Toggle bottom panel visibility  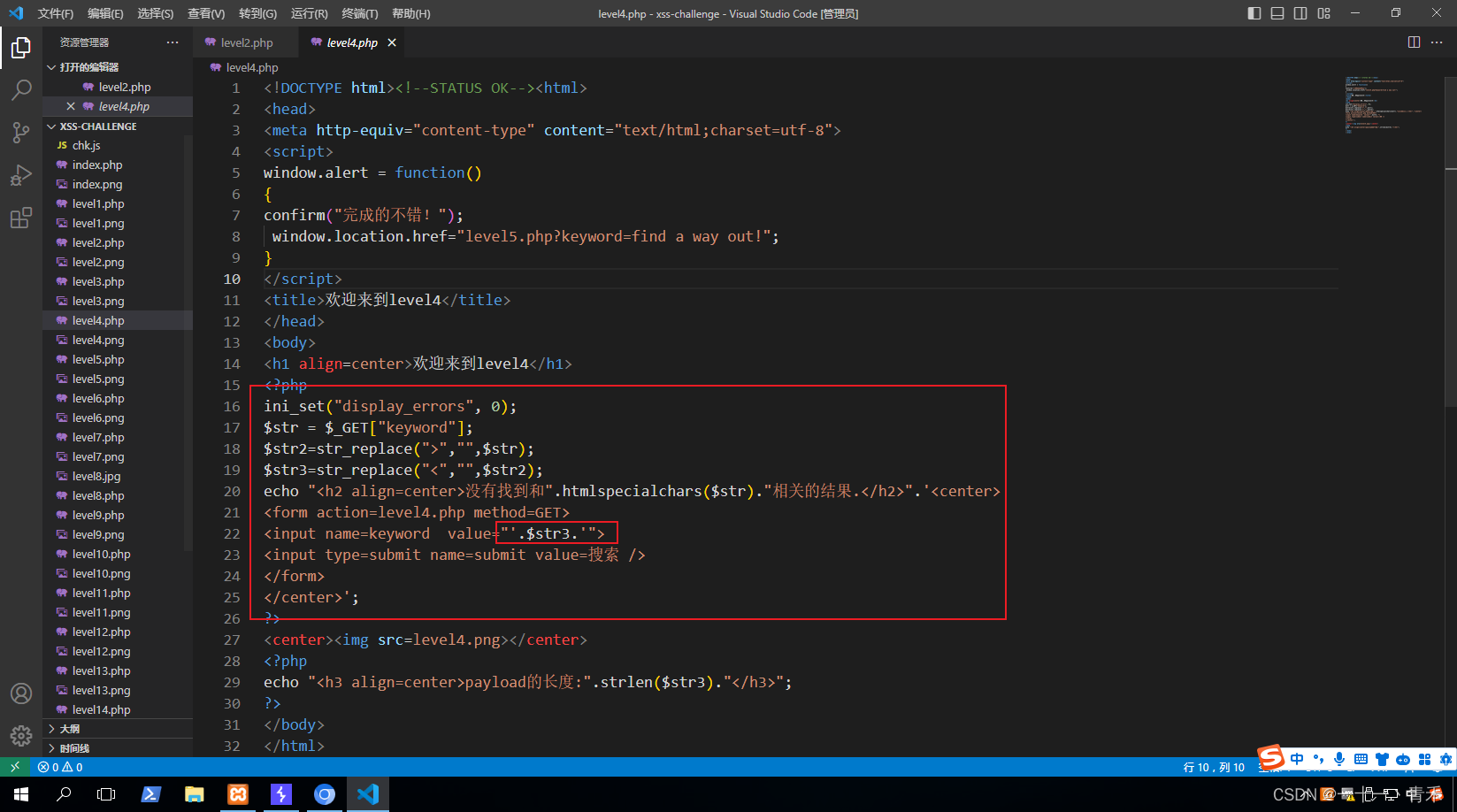coord(1277,13)
